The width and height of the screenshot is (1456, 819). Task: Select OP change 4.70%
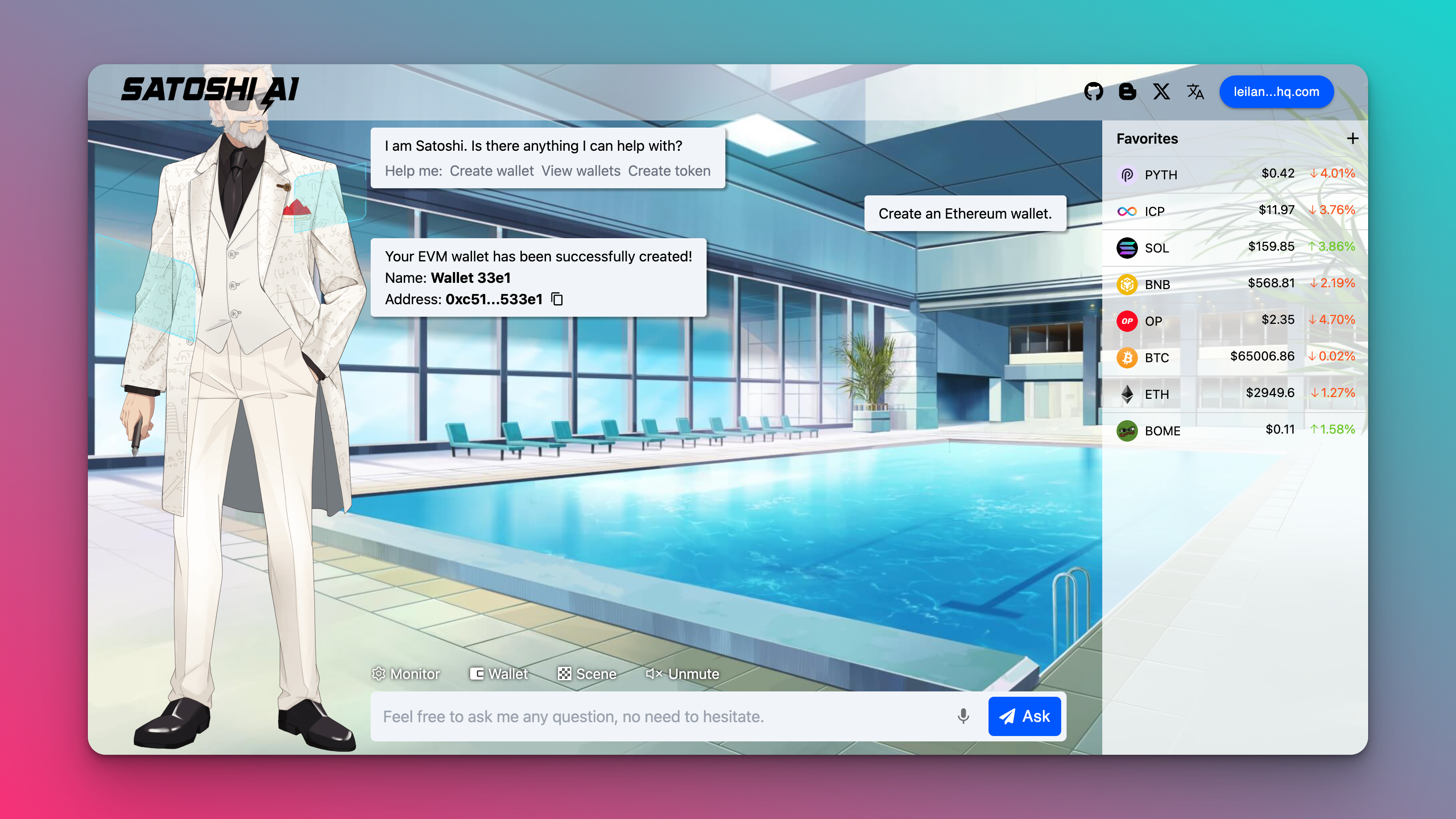coord(1332,319)
